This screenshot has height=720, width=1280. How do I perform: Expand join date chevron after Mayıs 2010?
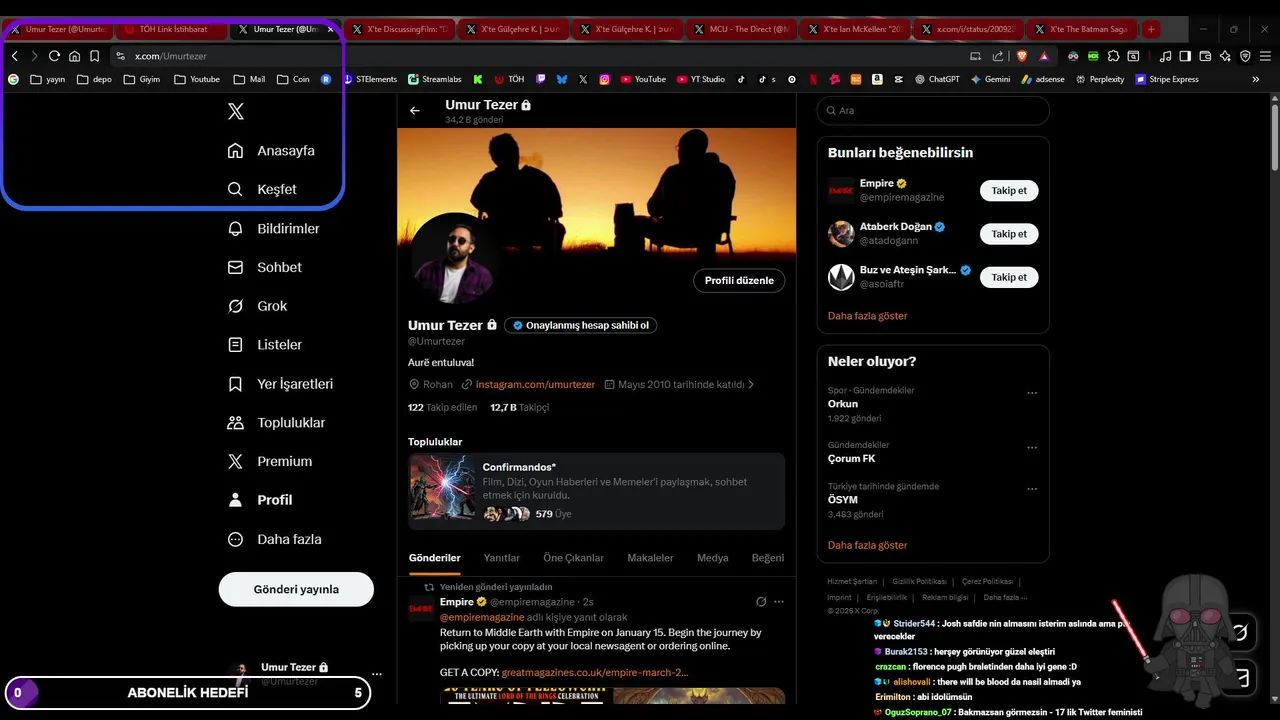point(751,384)
